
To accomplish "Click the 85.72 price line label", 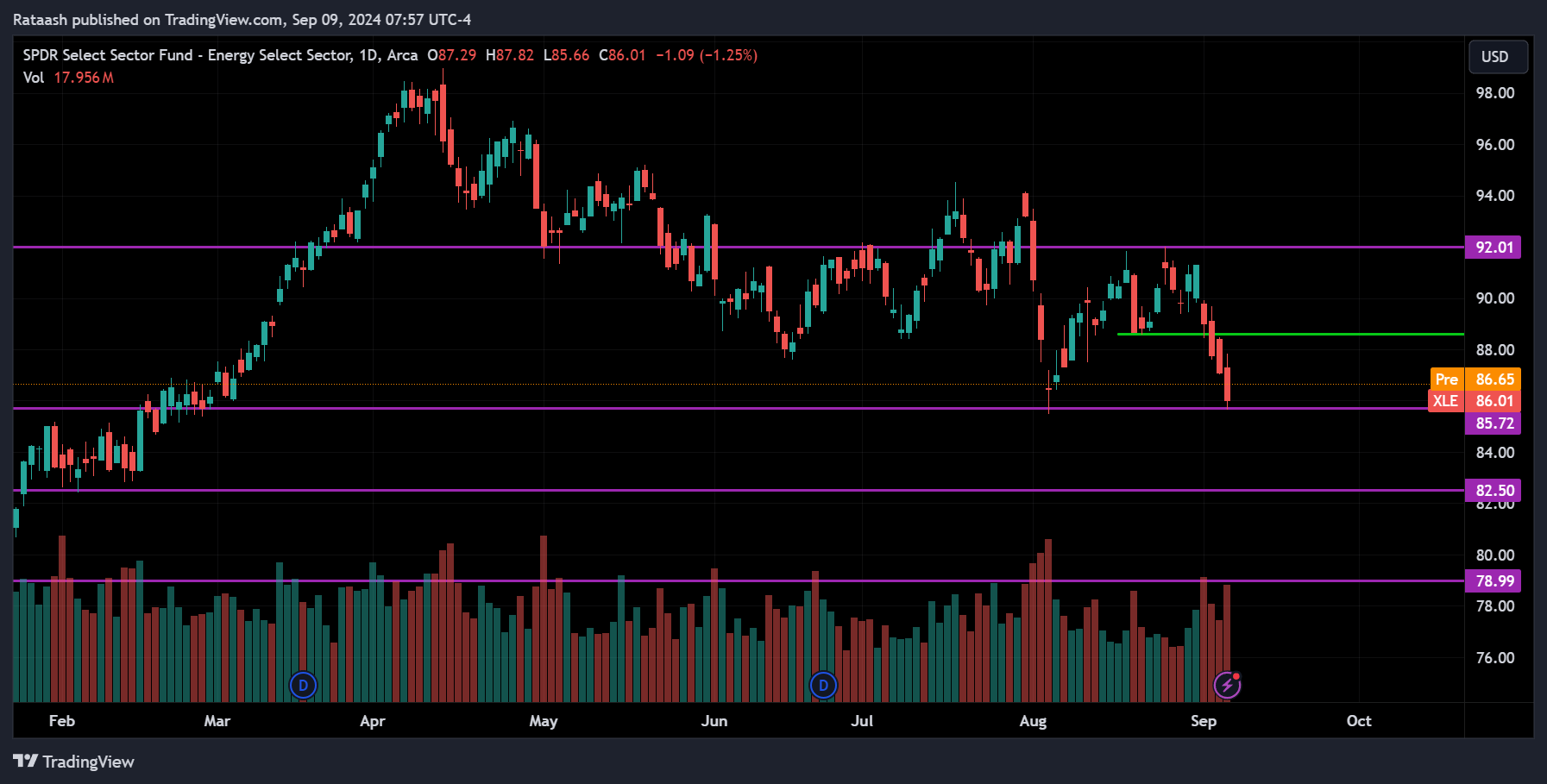I will click(x=1493, y=423).
